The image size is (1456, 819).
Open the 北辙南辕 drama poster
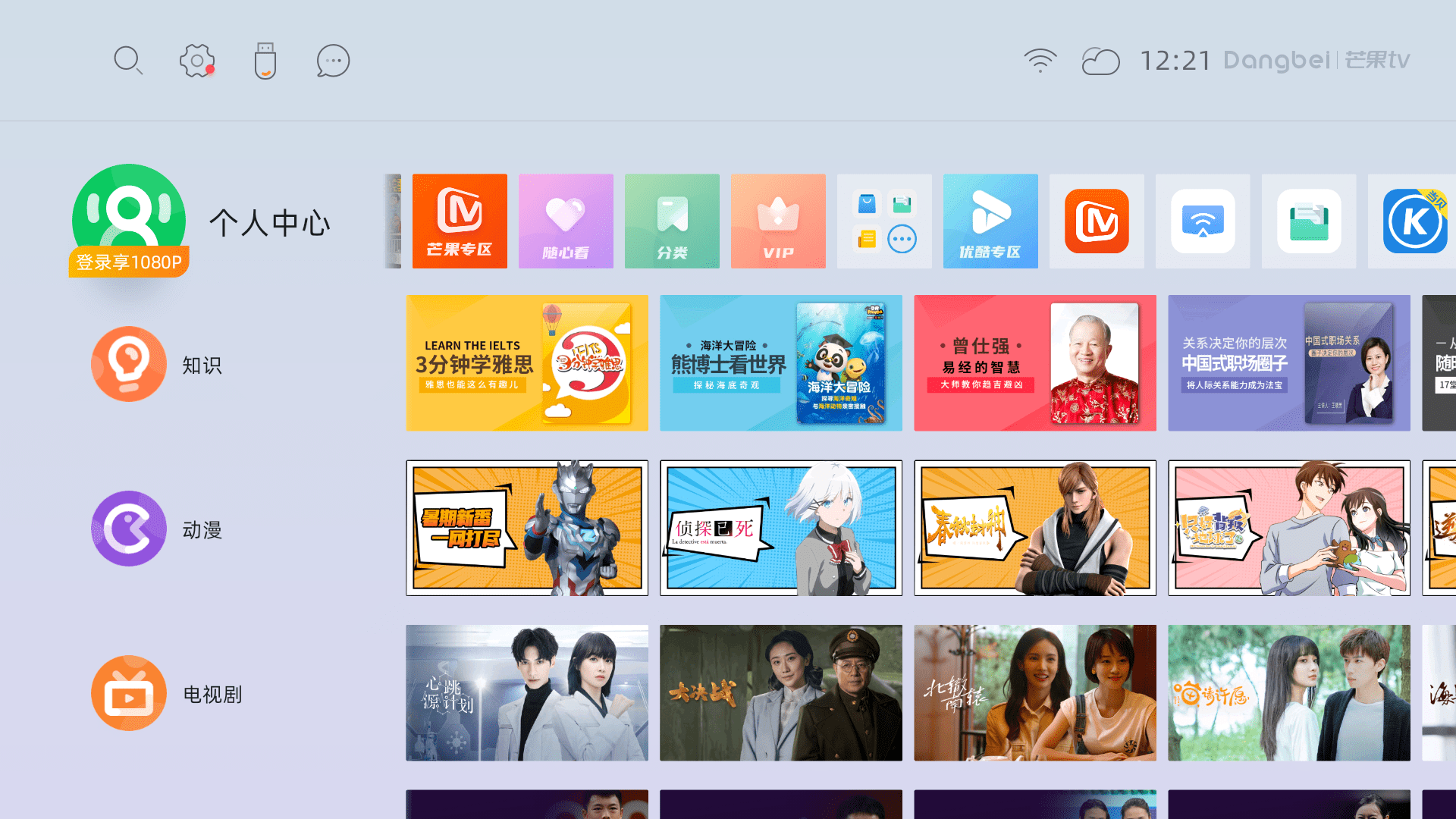tap(1035, 693)
